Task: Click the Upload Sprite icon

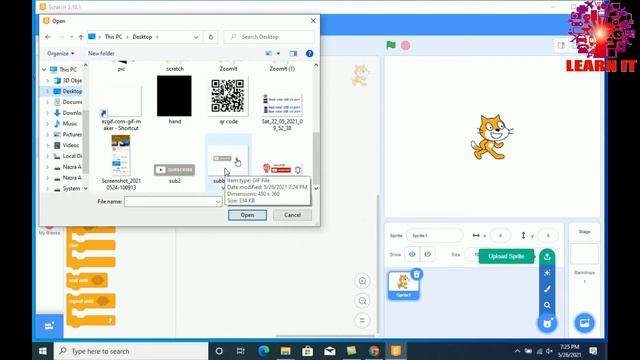Action: (x=547, y=256)
